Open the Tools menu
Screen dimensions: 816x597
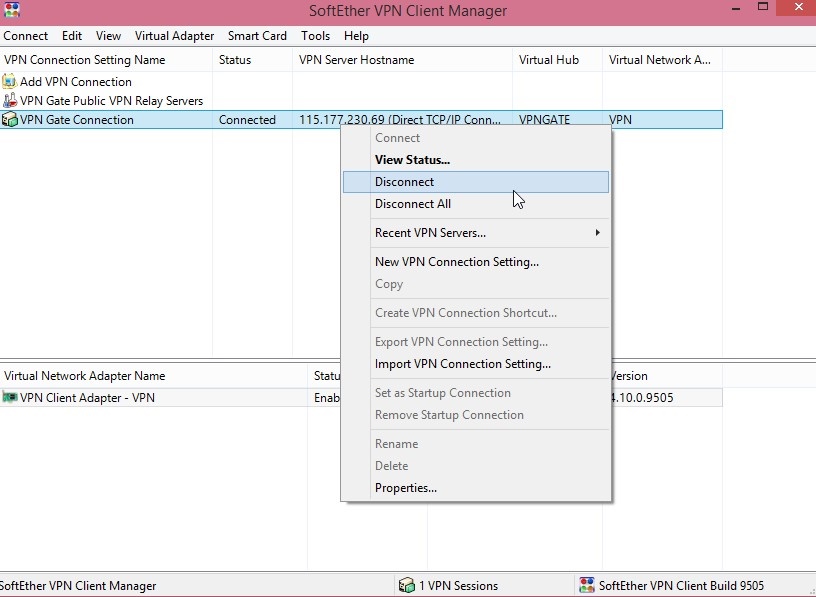point(315,36)
